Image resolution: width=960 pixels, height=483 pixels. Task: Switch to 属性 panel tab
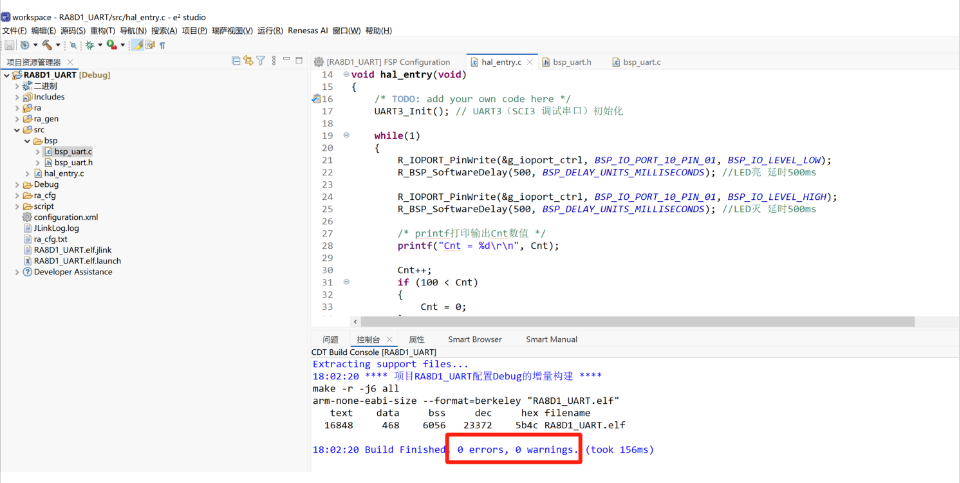416,339
